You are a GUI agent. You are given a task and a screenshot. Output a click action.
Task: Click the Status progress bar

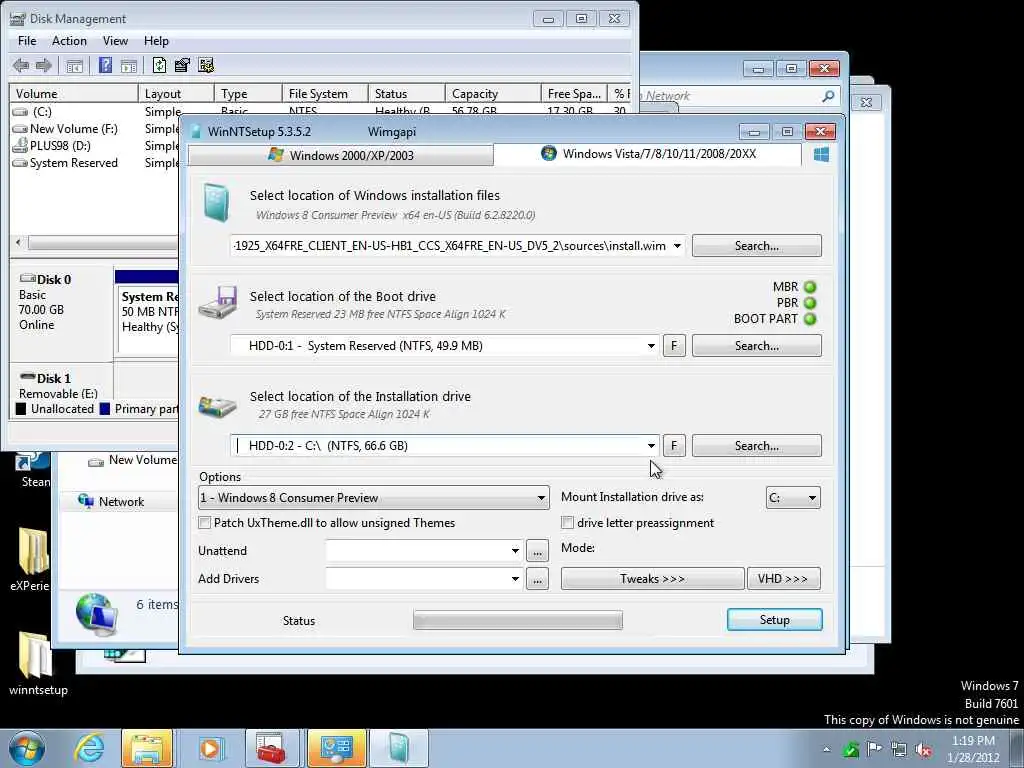(518, 620)
